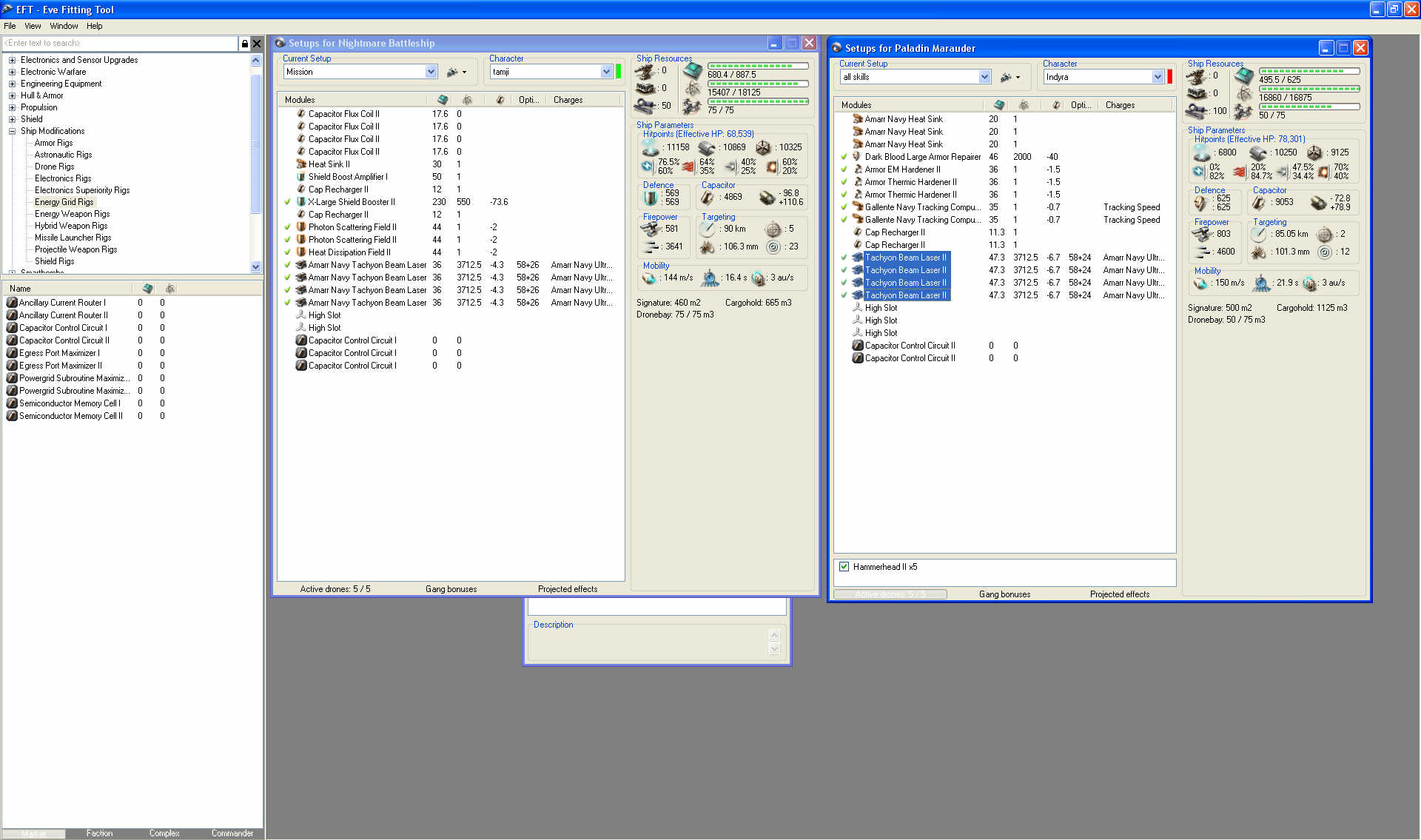Click powergrid column icon in Paladin modules header
The width and height of the screenshot is (1421, 840).
(x=1024, y=105)
